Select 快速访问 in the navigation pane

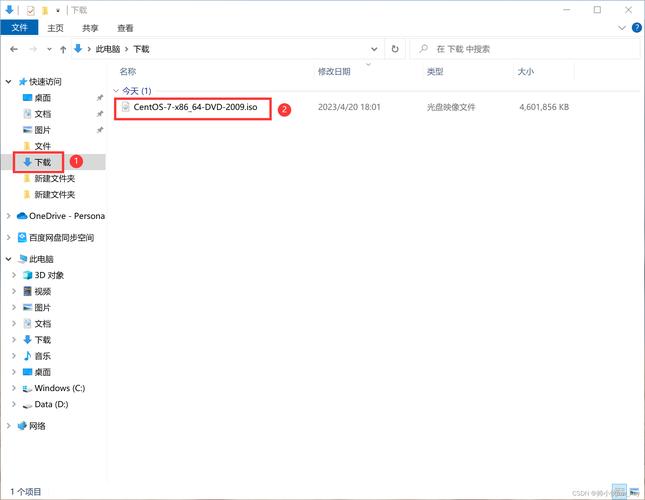pyautogui.click(x=45, y=82)
